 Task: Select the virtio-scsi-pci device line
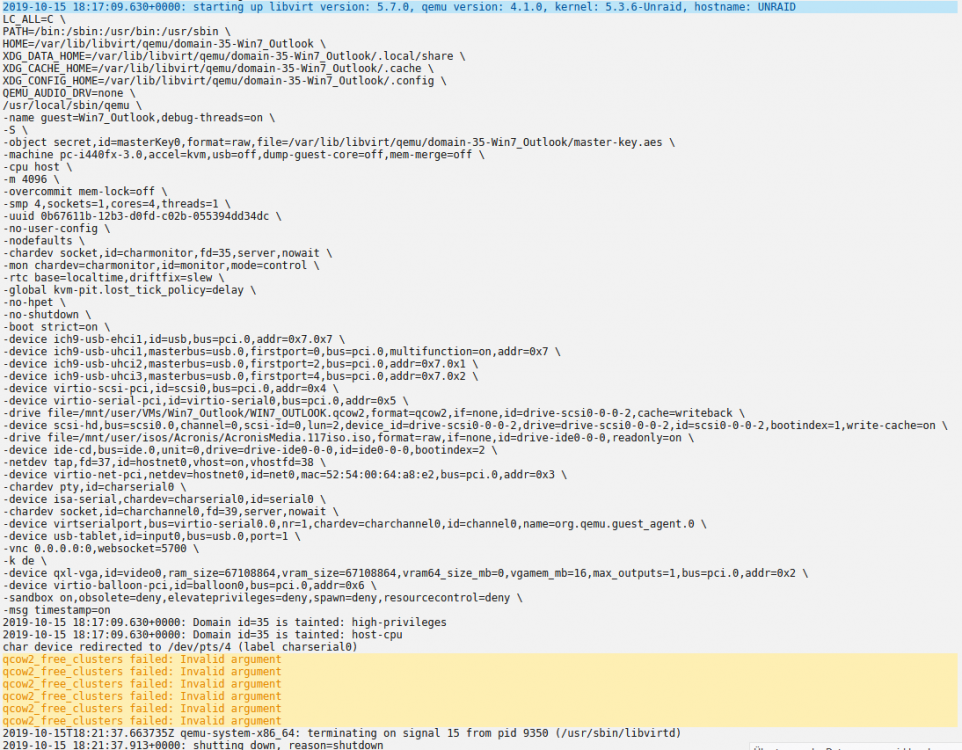[x=171, y=387]
